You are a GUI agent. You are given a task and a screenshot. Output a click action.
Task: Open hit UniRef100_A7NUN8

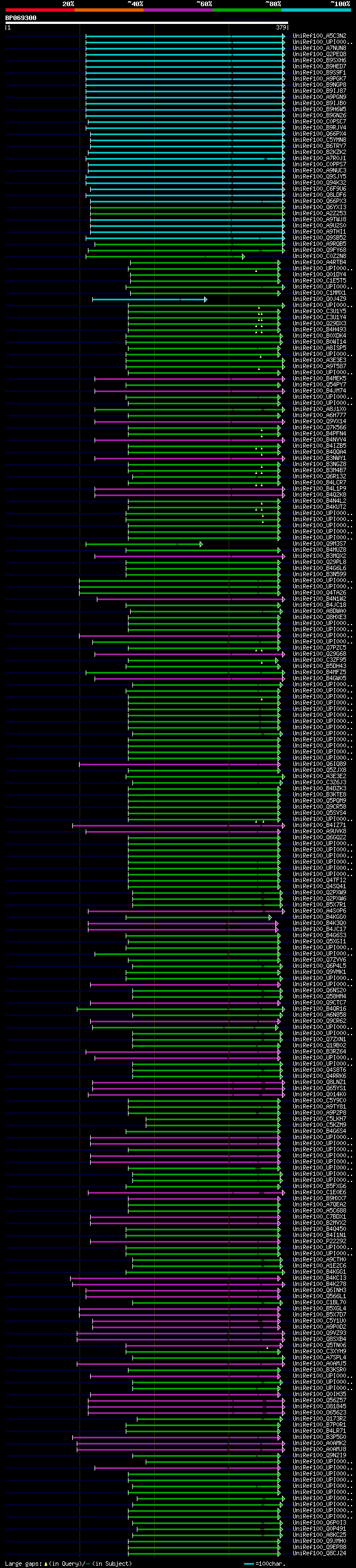pyautogui.click(x=319, y=48)
